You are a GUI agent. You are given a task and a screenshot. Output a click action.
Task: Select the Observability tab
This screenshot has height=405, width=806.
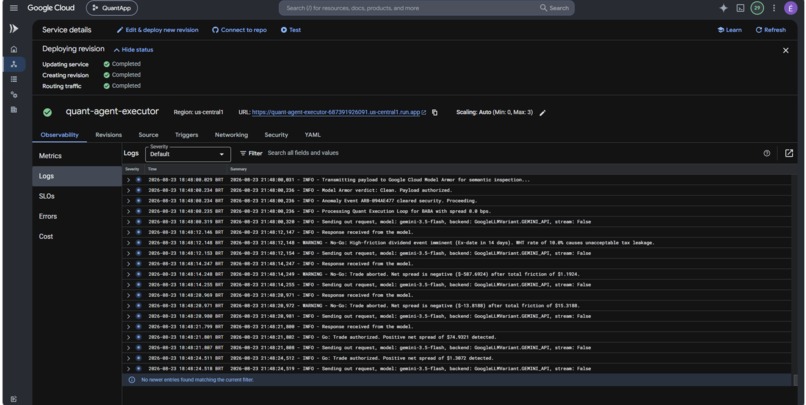click(x=60, y=135)
